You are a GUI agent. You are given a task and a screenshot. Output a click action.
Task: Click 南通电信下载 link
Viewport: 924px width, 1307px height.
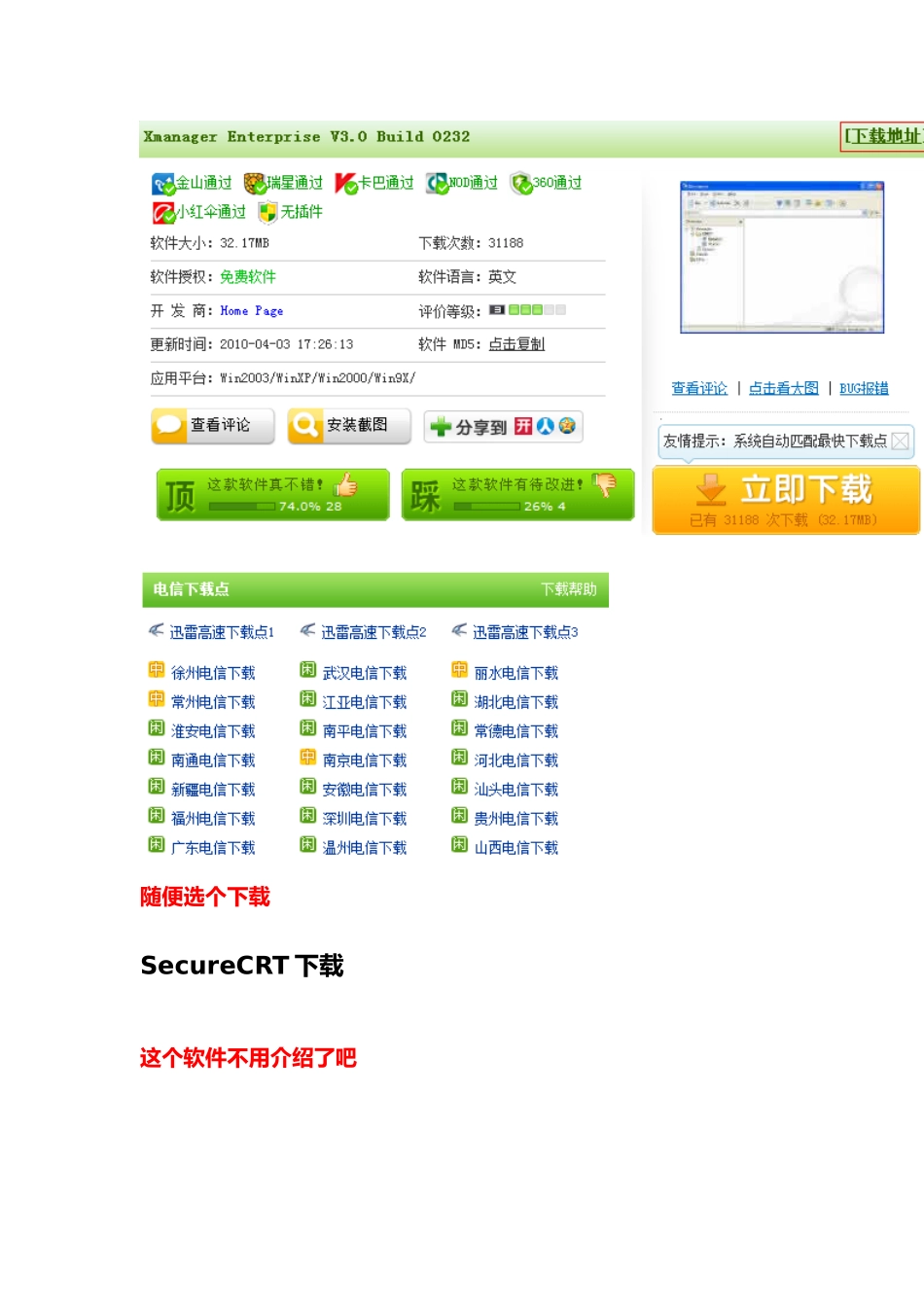pyautogui.click(x=213, y=760)
